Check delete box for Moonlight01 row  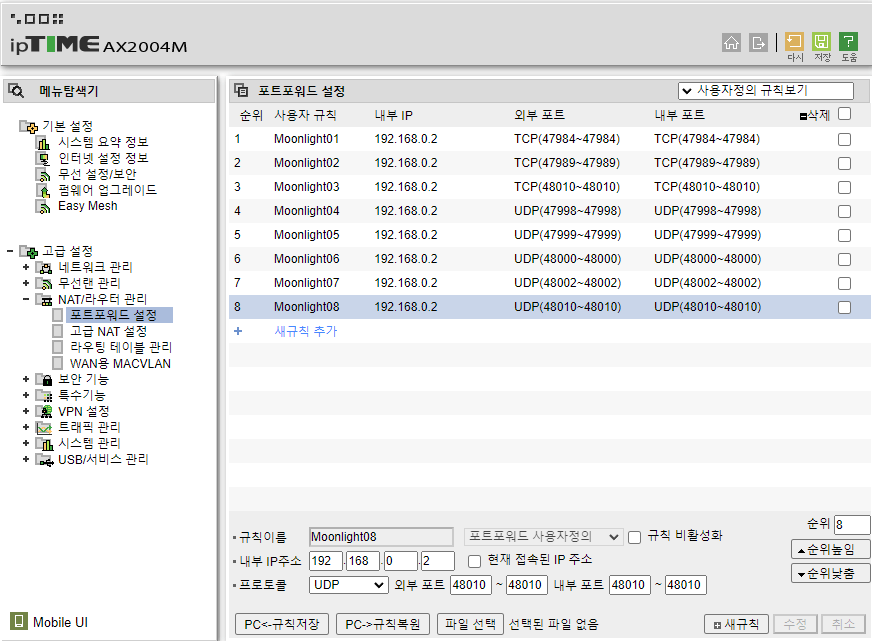[x=844, y=140]
